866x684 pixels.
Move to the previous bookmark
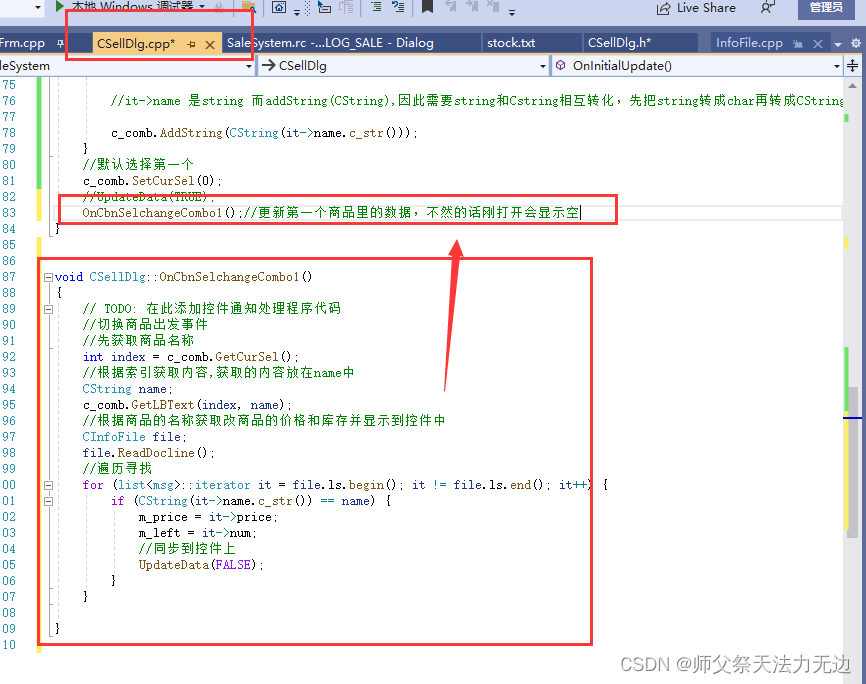(452, 8)
